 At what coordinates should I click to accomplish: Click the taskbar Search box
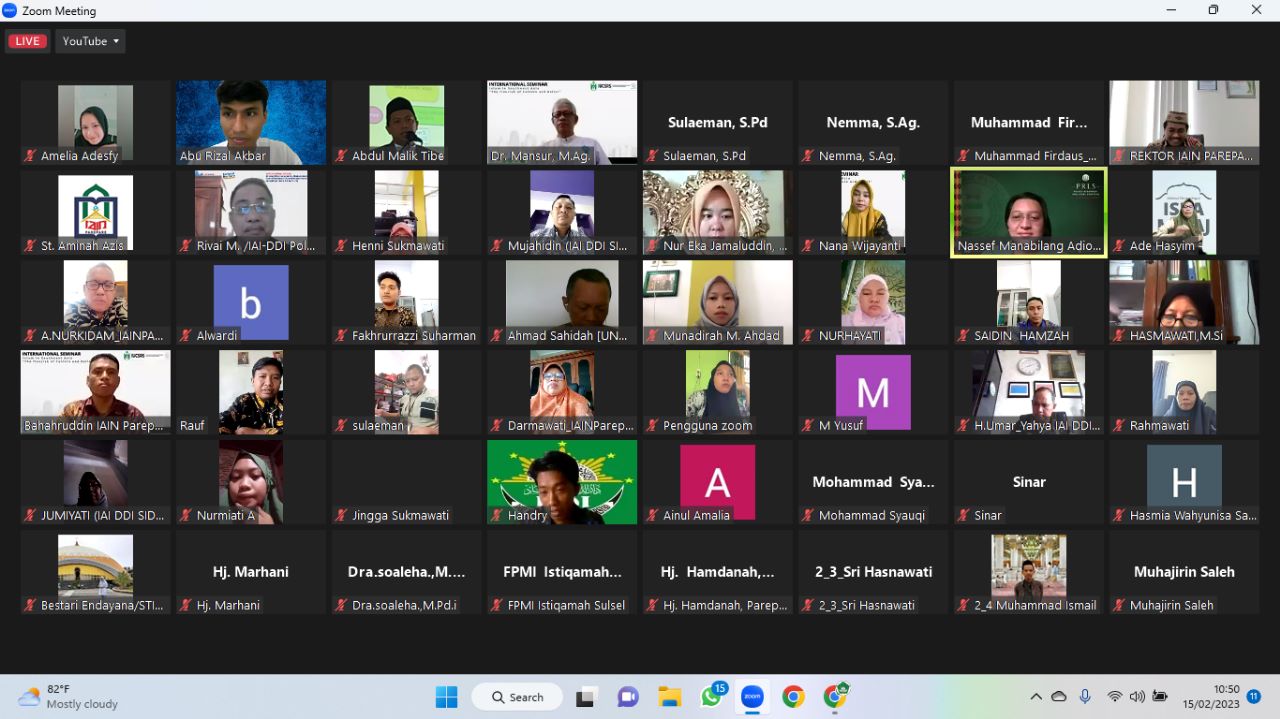click(x=516, y=697)
